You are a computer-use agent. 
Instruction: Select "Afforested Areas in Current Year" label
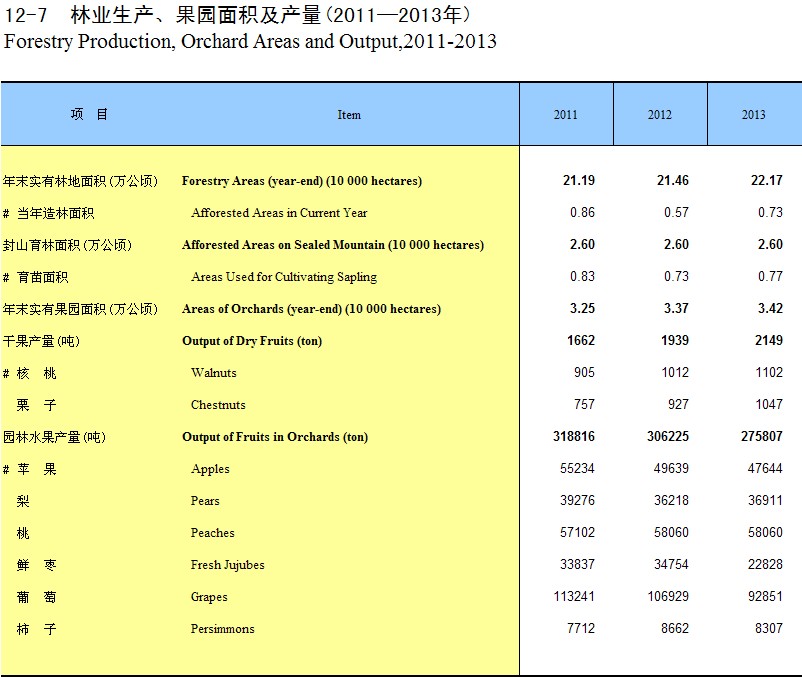279,213
